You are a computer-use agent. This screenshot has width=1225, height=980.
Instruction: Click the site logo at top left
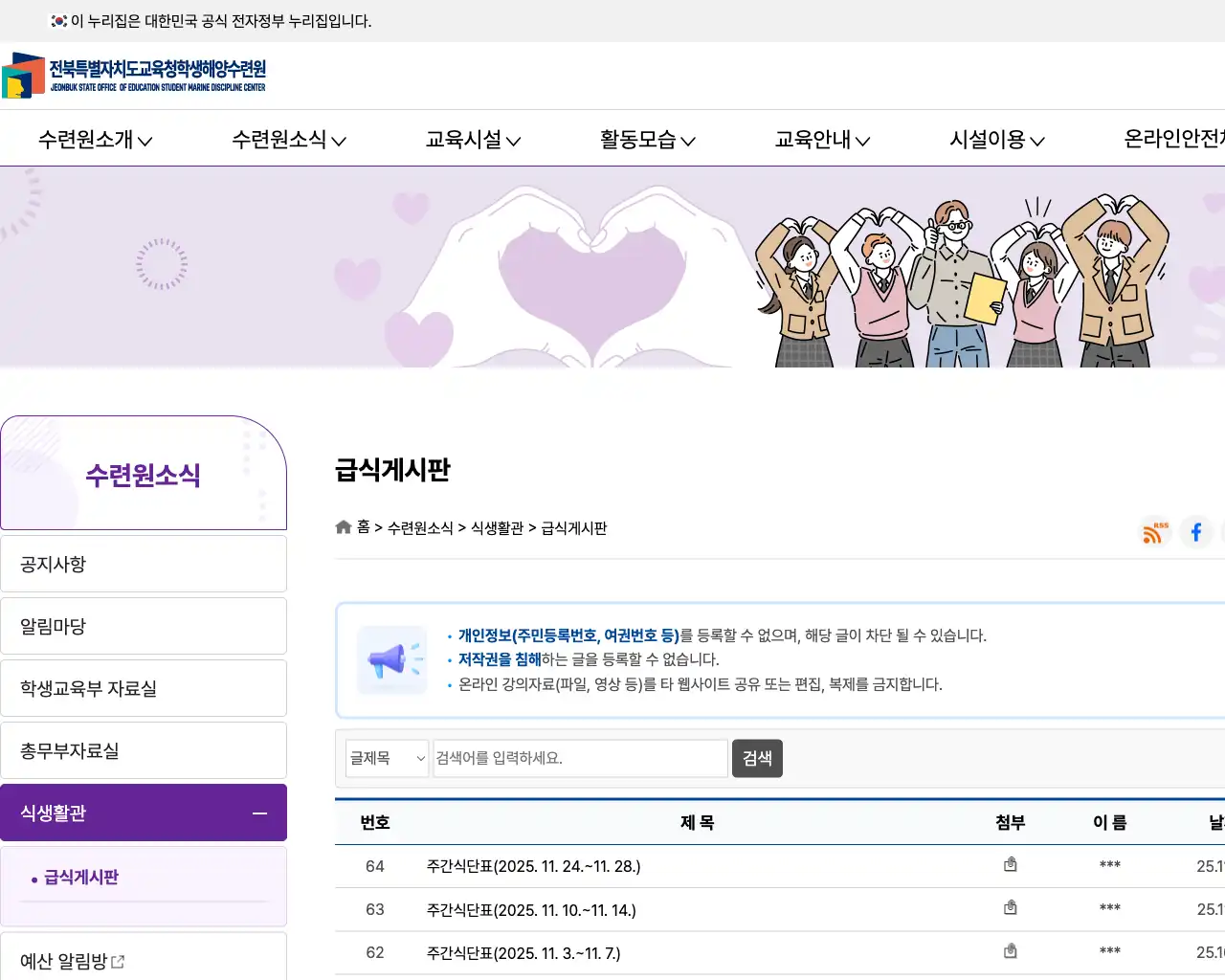pyautogui.click(x=134, y=76)
